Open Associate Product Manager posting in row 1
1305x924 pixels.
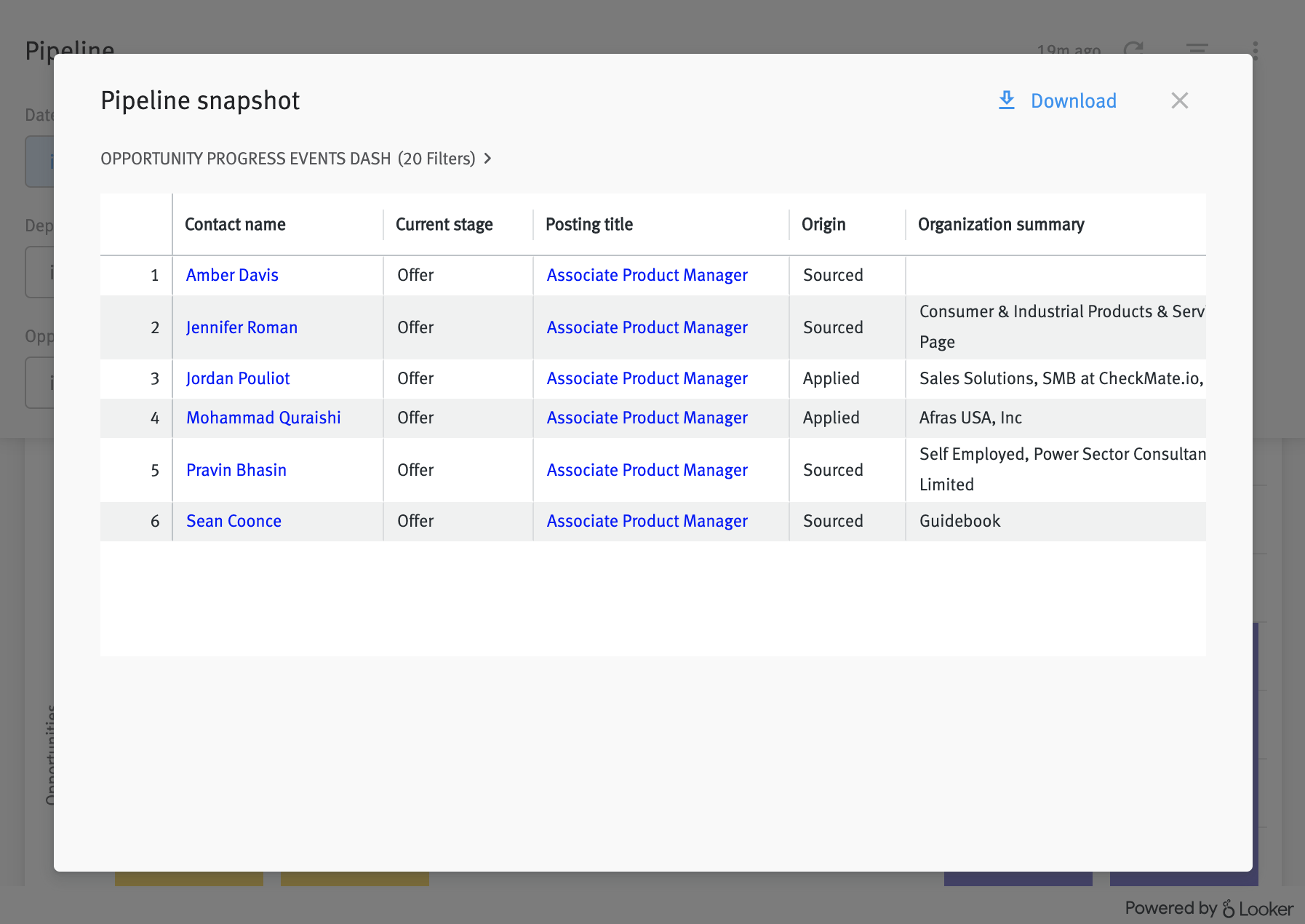pos(647,275)
